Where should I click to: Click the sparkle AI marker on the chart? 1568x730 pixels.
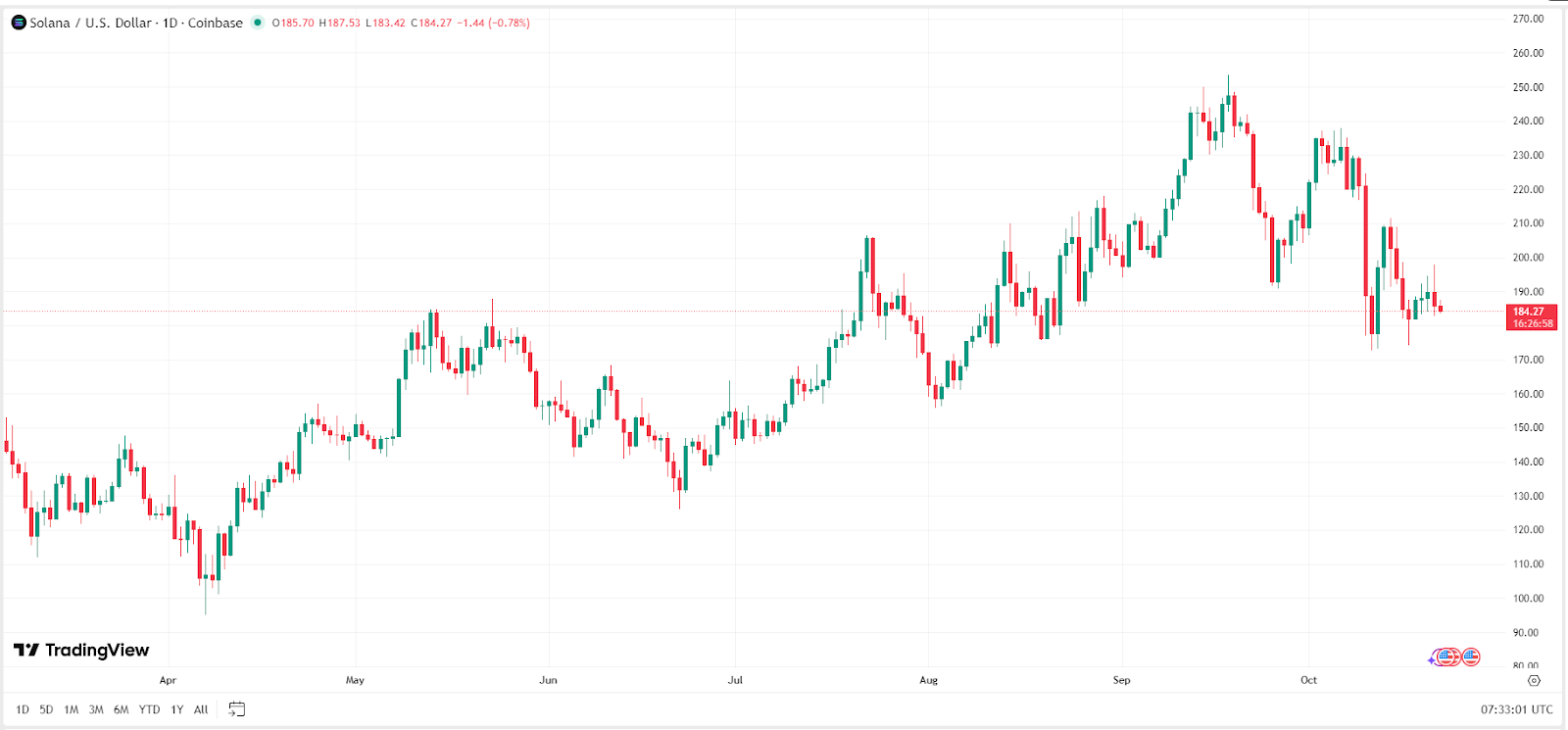(1431, 660)
